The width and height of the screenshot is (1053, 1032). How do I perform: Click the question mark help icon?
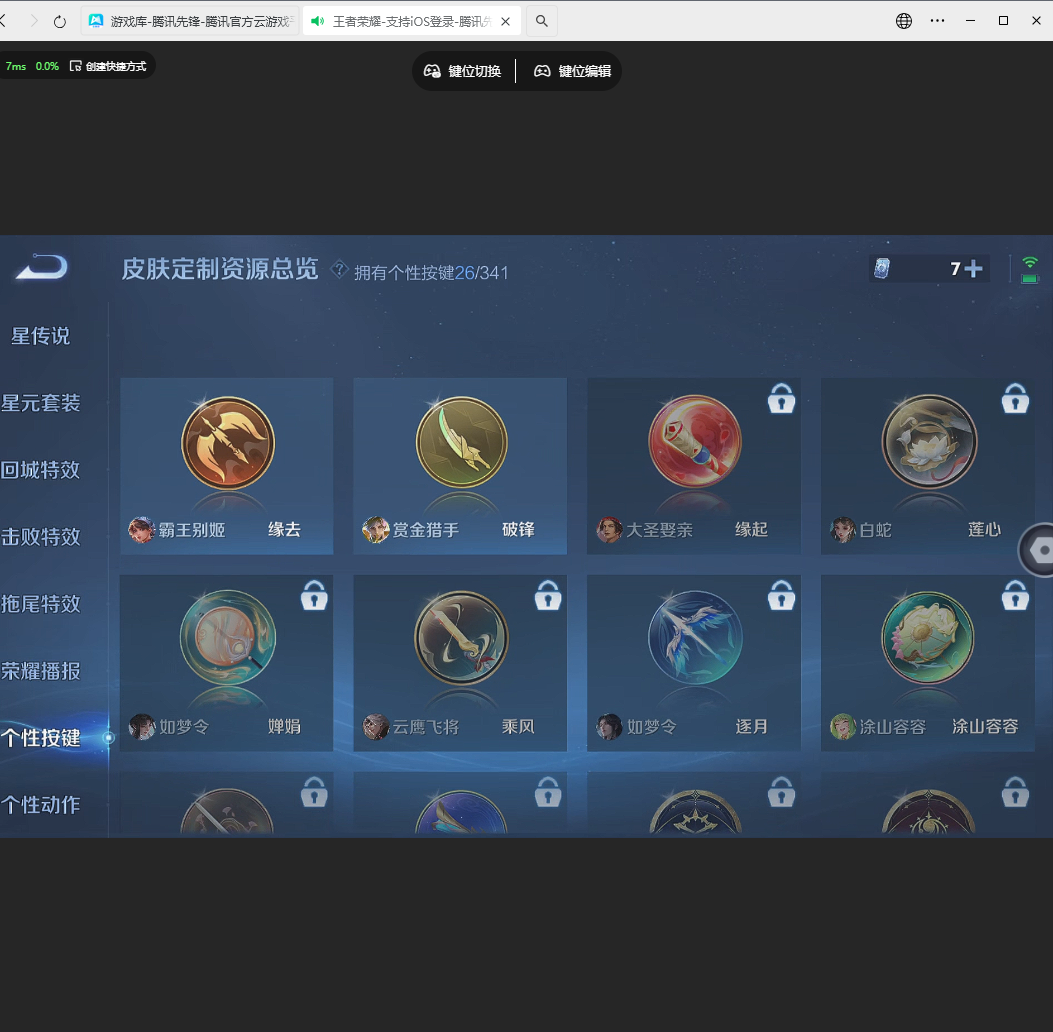(x=340, y=268)
